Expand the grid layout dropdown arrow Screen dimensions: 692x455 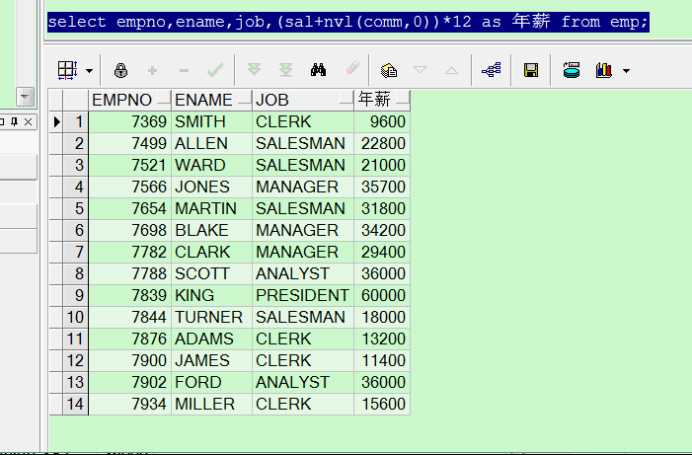point(89,71)
